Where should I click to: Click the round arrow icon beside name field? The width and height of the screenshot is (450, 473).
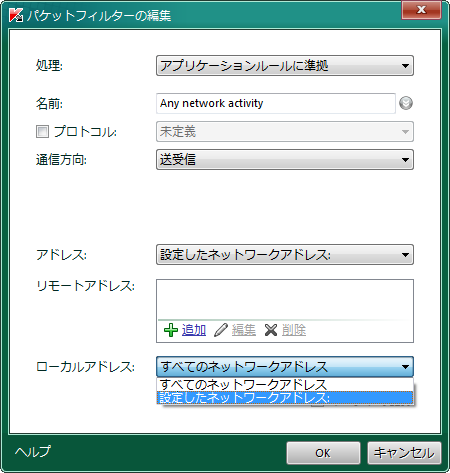click(x=406, y=103)
